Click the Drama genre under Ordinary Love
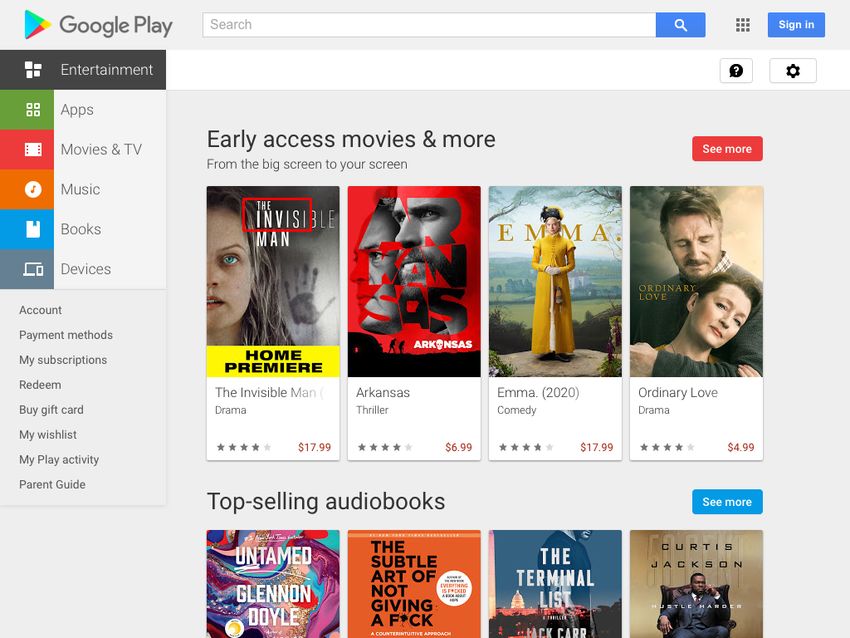Screen dimensions: 850x638 coord(654,410)
